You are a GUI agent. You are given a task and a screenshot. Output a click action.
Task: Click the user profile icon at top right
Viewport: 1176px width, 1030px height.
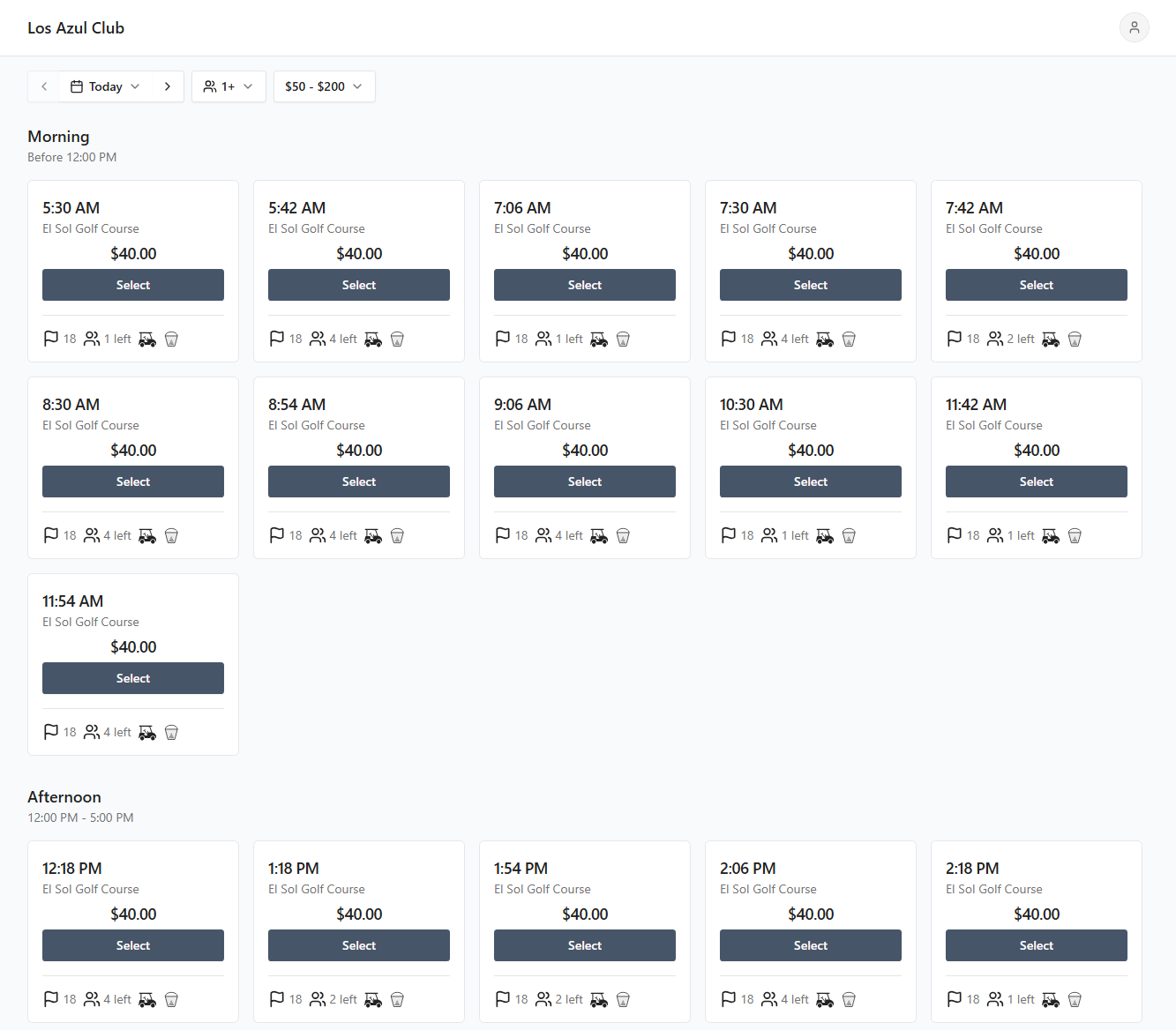point(1134,27)
